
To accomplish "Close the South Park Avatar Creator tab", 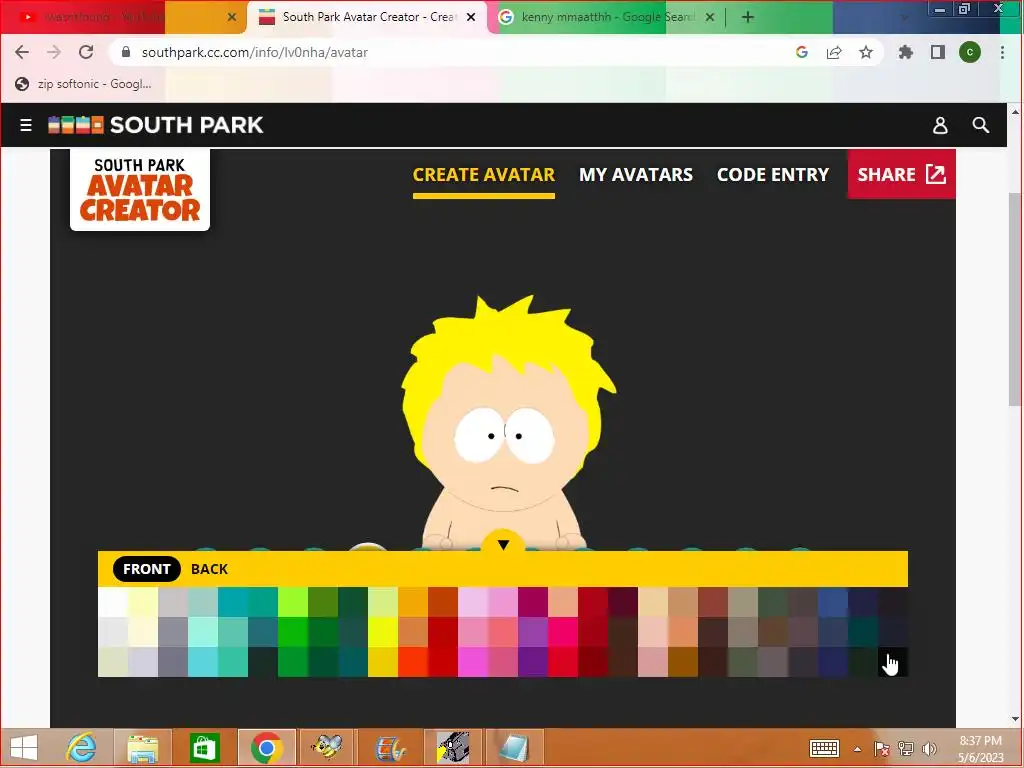I will tap(471, 18).
